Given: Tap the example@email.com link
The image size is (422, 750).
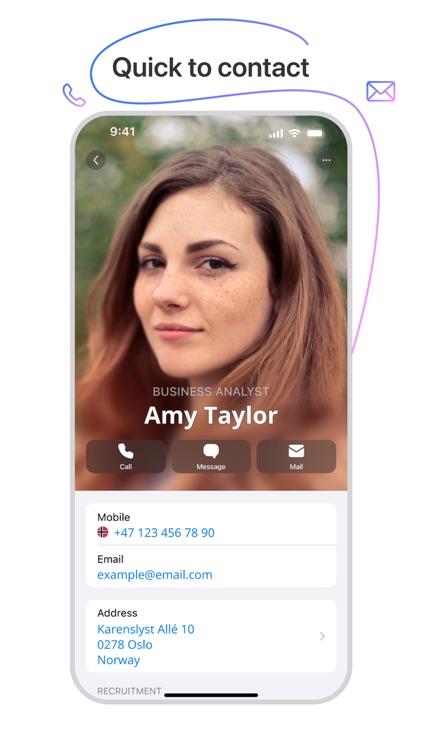Looking at the screenshot, I should click(155, 574).
